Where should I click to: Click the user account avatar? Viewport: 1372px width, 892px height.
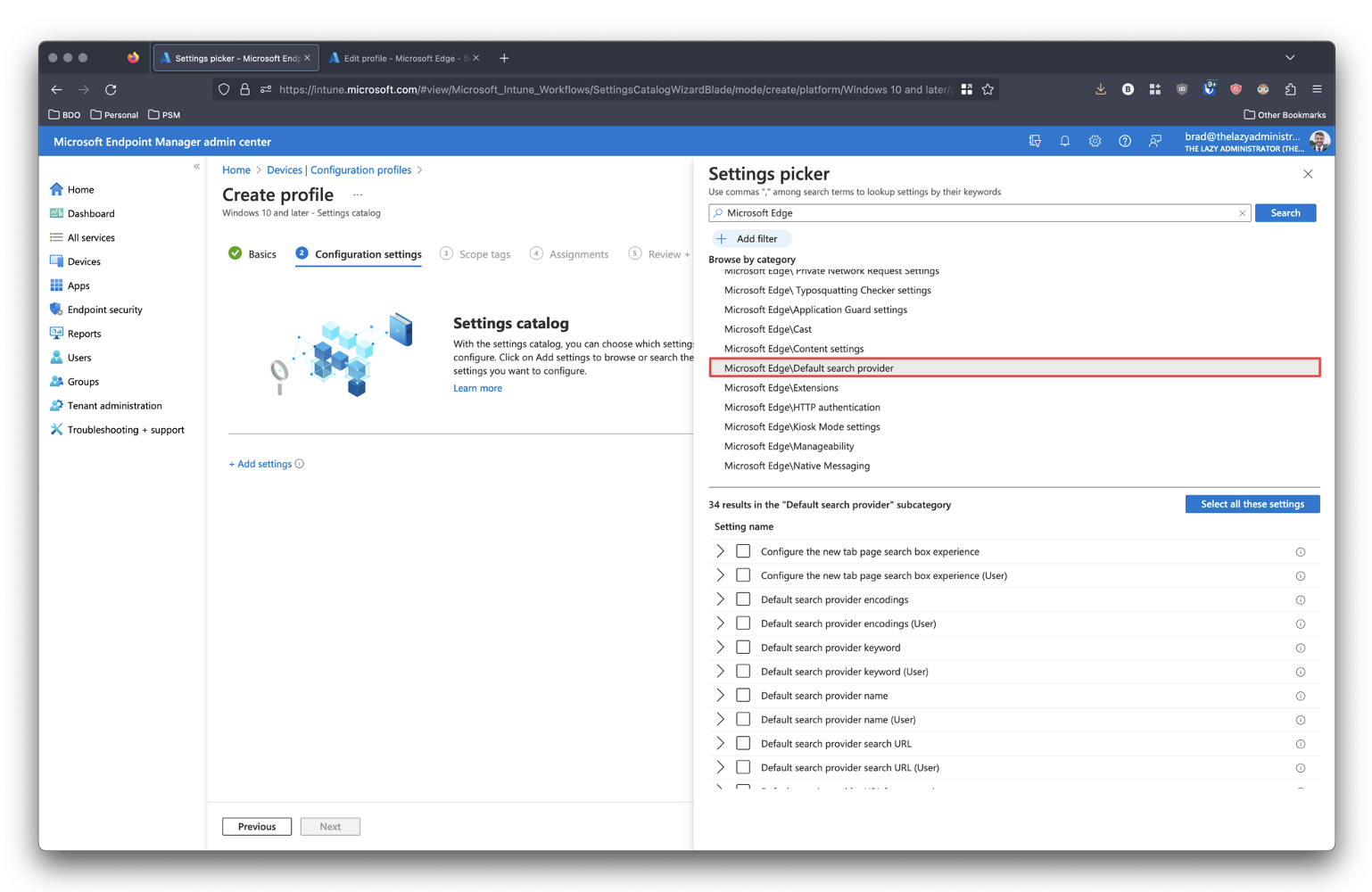coord(1319,141)
